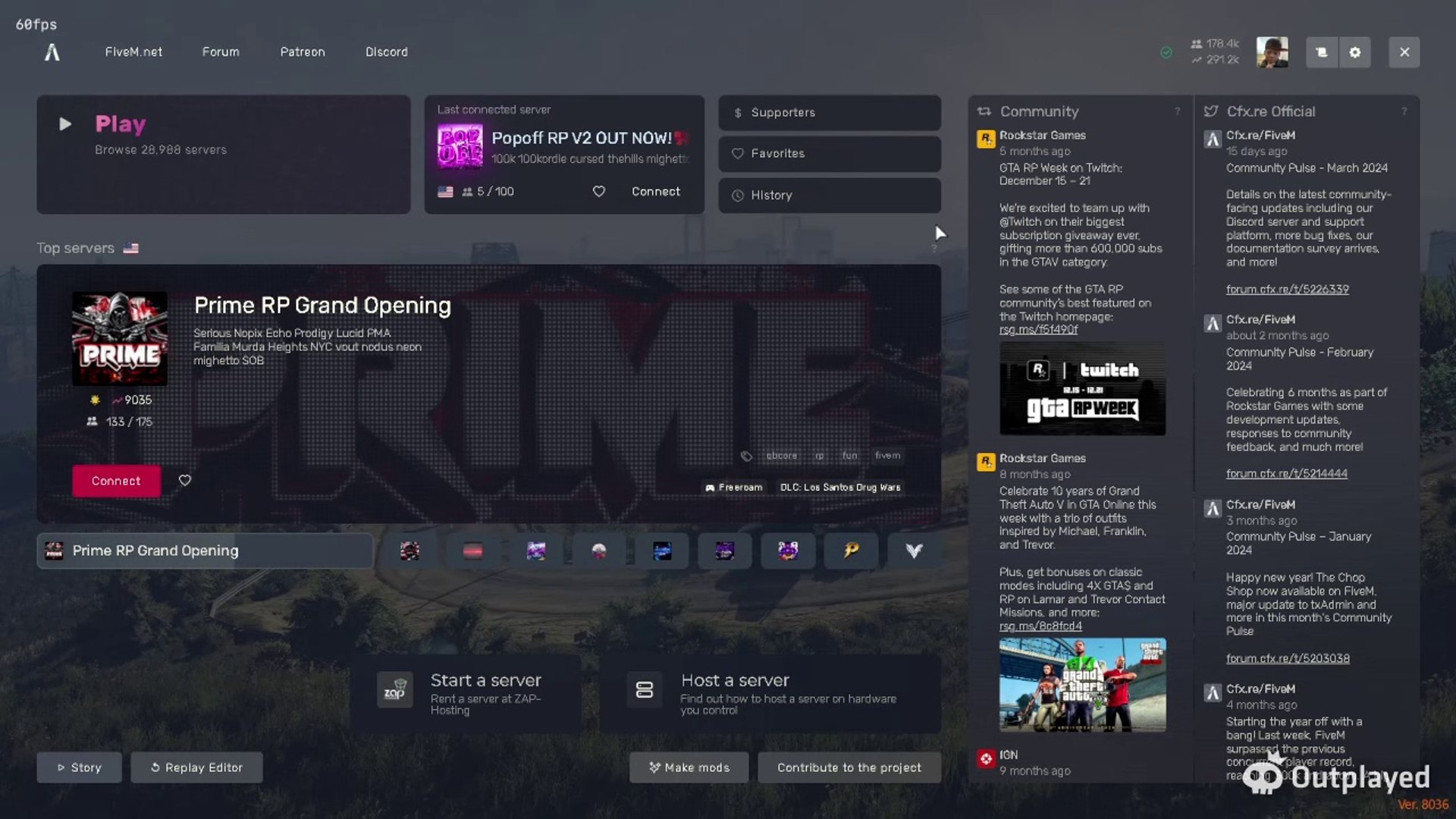Click the qbcore tag

781,456
